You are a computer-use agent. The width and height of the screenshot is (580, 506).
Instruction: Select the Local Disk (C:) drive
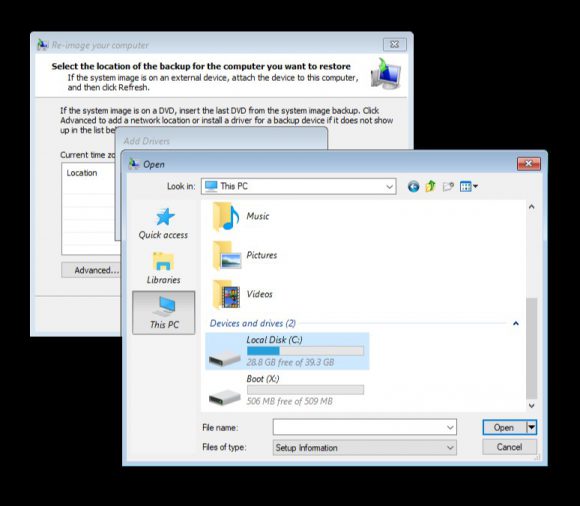(287, 351)
